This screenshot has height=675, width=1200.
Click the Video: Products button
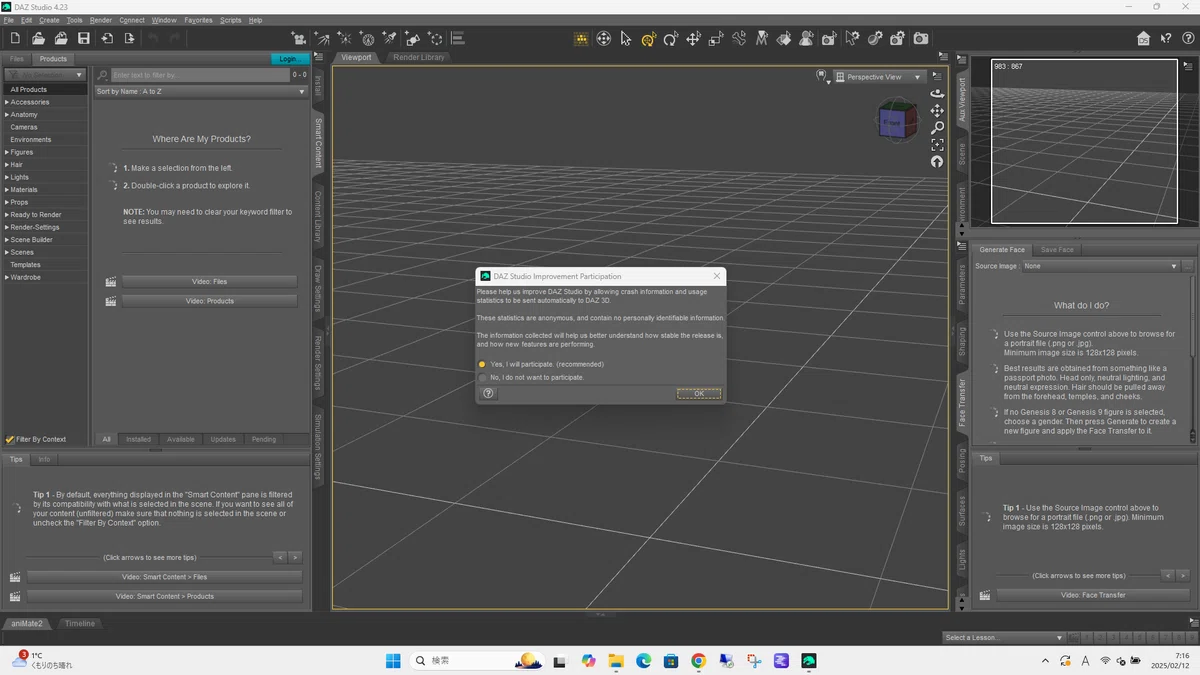click(209, 301)
